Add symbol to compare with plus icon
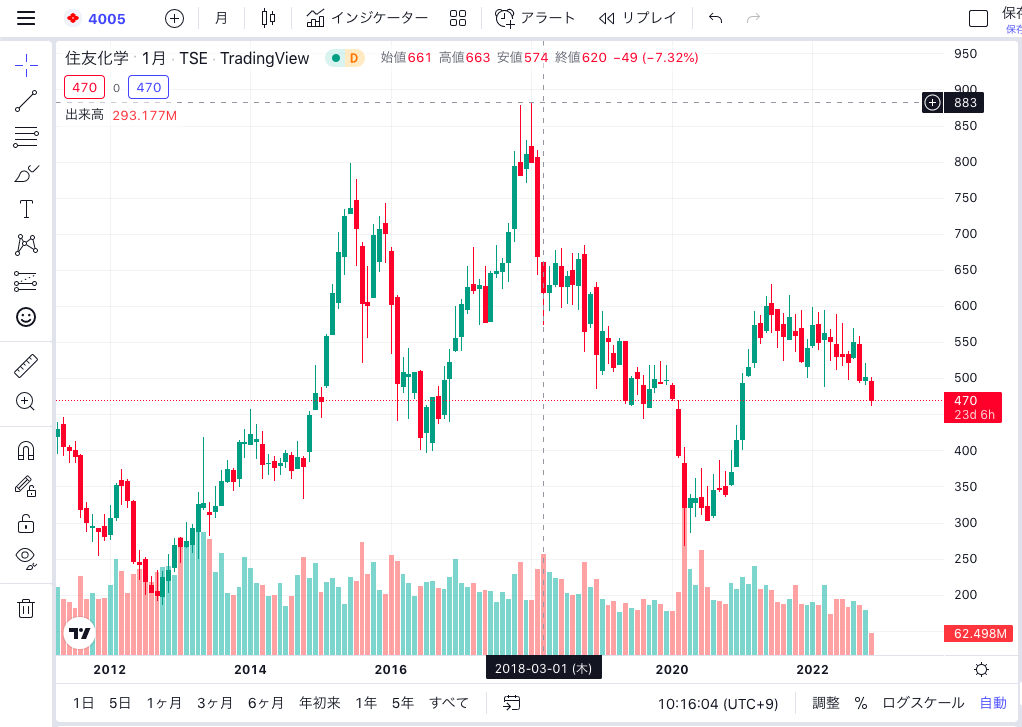 [175, 18]
